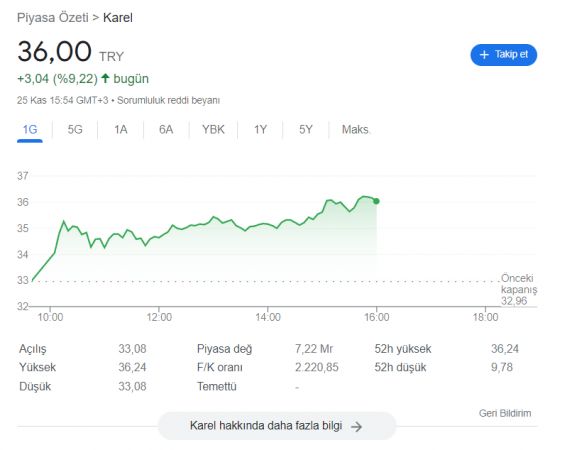Switch to the 5G time range tab
This screenshot has width=572, height=450.
tap(75, 129)
